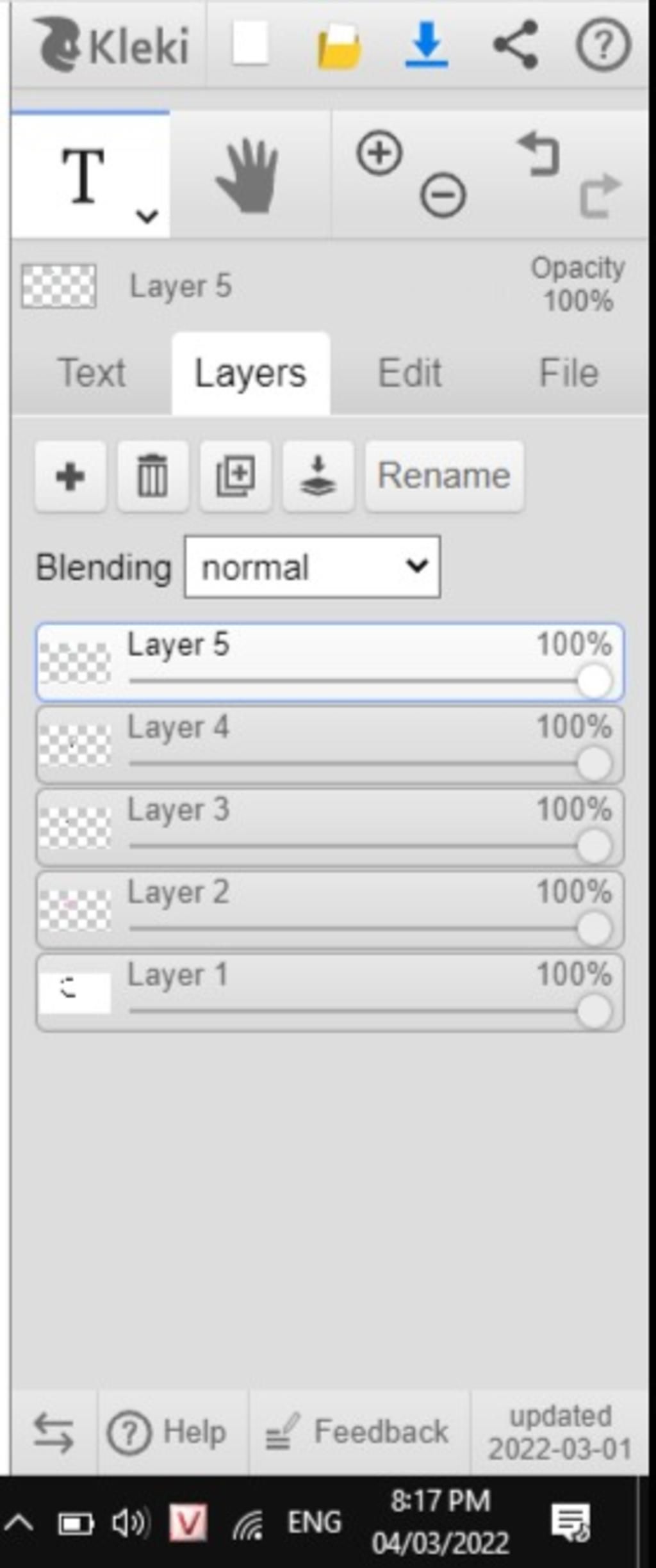
Task: Open the yellow folder import icon
Action: (x=339, y=45)
